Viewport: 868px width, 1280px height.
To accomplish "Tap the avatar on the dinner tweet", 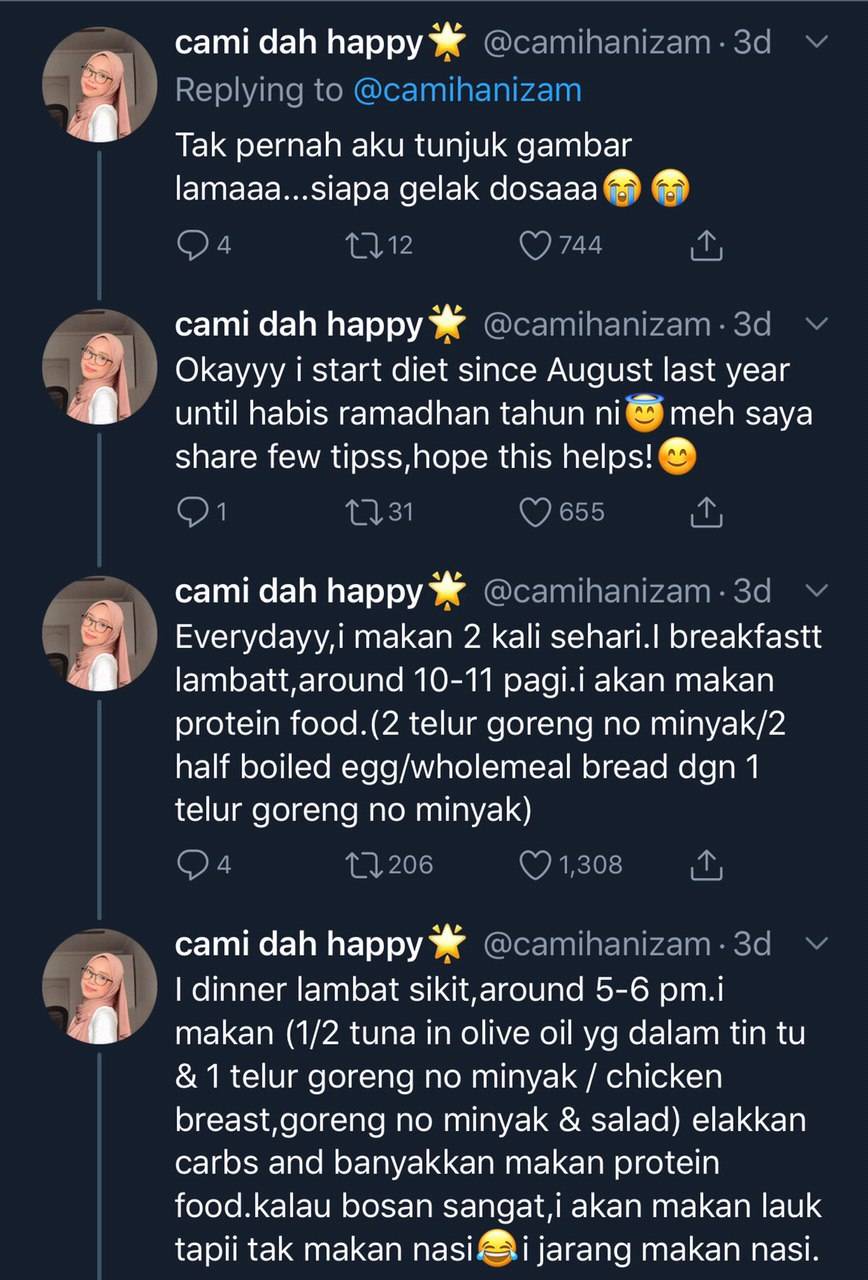I will [99, 987].
